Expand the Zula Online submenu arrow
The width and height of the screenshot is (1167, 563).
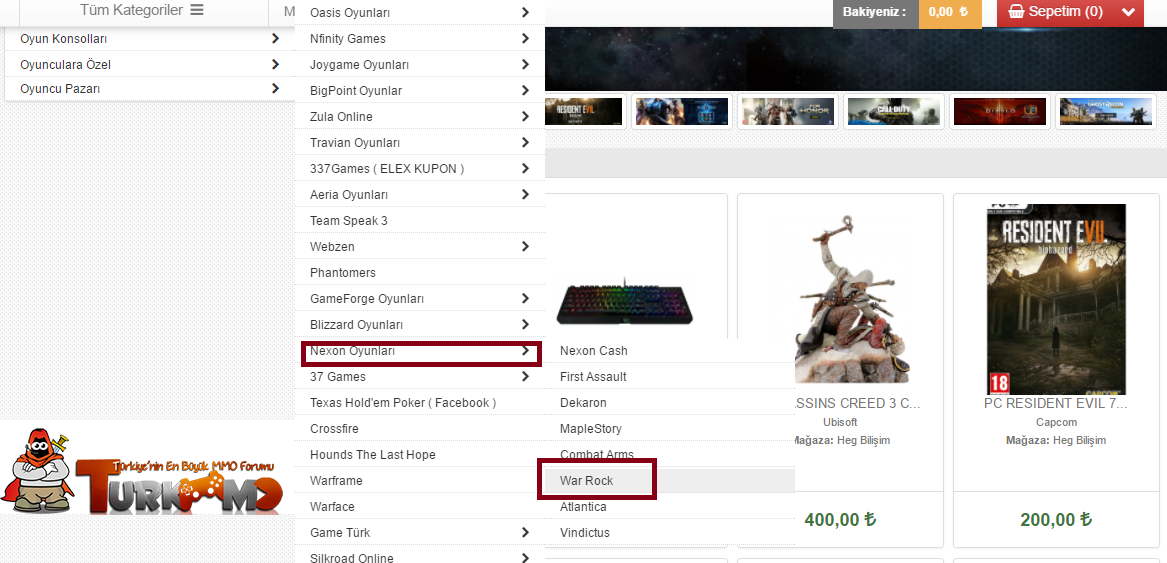click(525, 116)
